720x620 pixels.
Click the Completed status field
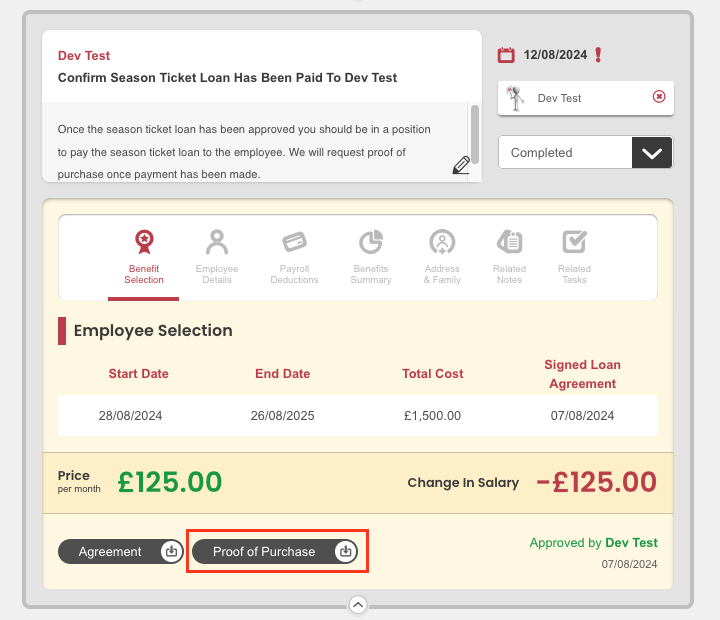click(x=585, y=152)
